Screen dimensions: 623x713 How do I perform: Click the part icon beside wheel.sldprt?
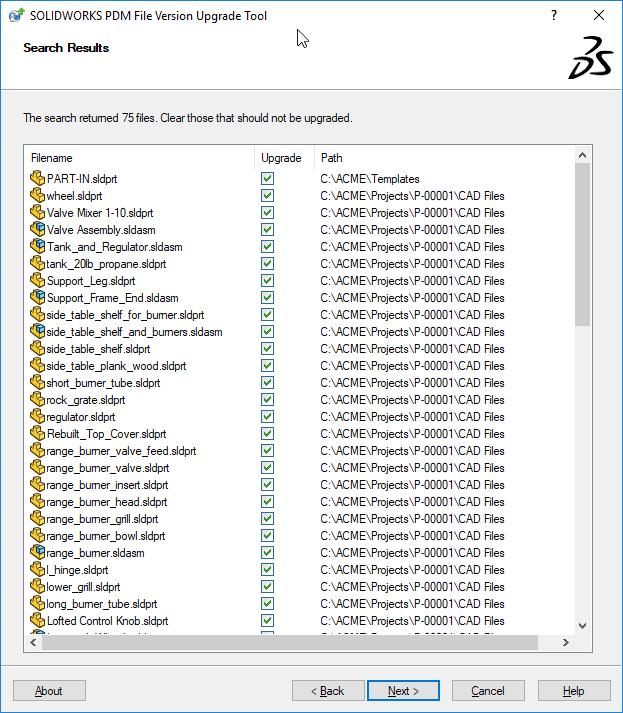37,195
